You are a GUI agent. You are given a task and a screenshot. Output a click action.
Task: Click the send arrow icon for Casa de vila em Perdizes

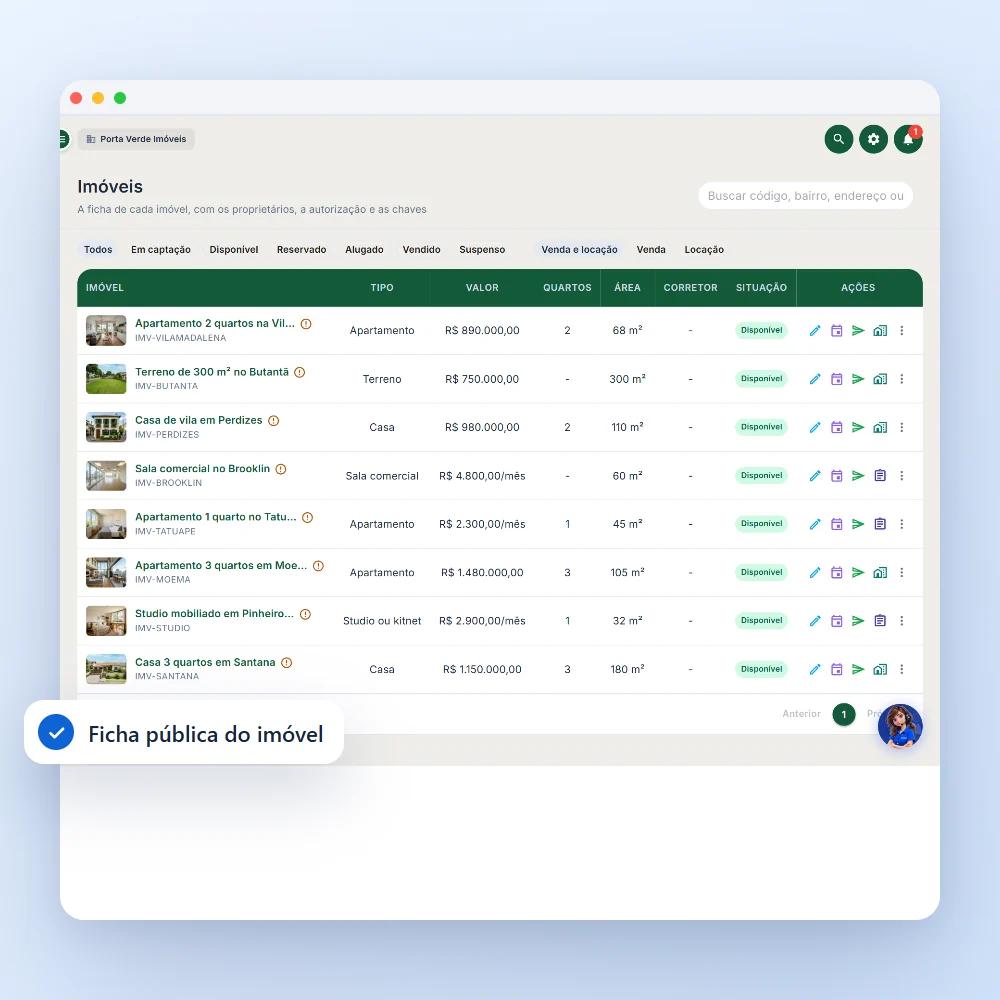858,427
